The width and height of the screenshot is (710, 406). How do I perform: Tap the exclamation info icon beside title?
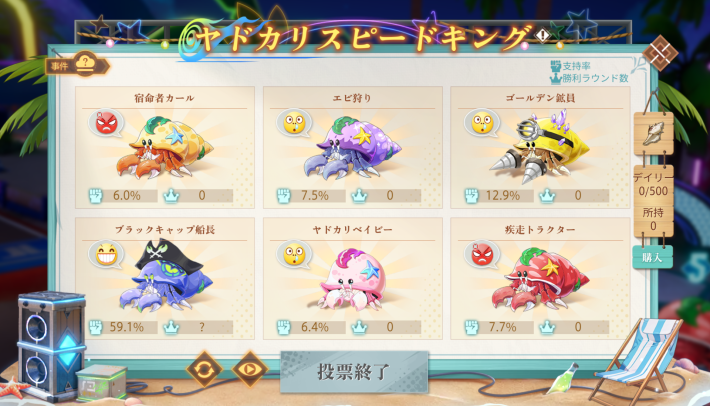pos(542,35)
